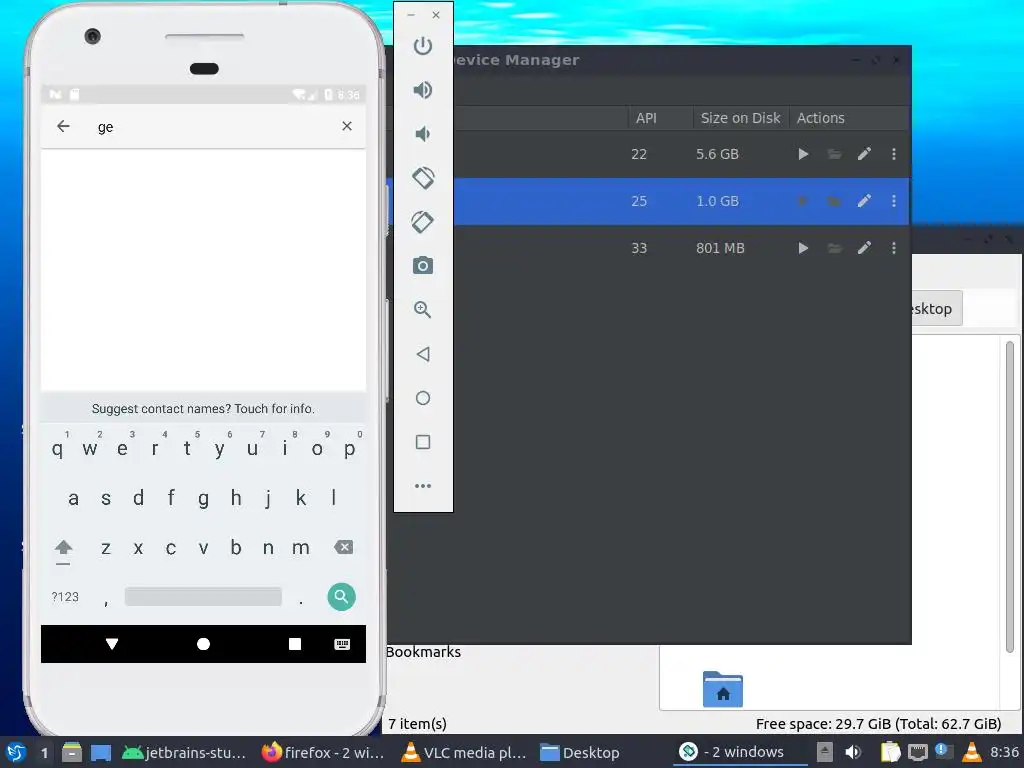
Task: Open jetbrains-studio taskbar entry
Action: point(184,752)
